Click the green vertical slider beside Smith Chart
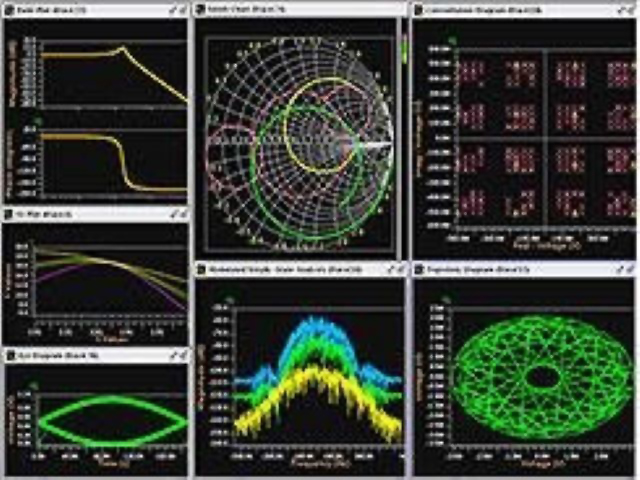The width and height of the screenshot is (640, 480). pos(403,50)
